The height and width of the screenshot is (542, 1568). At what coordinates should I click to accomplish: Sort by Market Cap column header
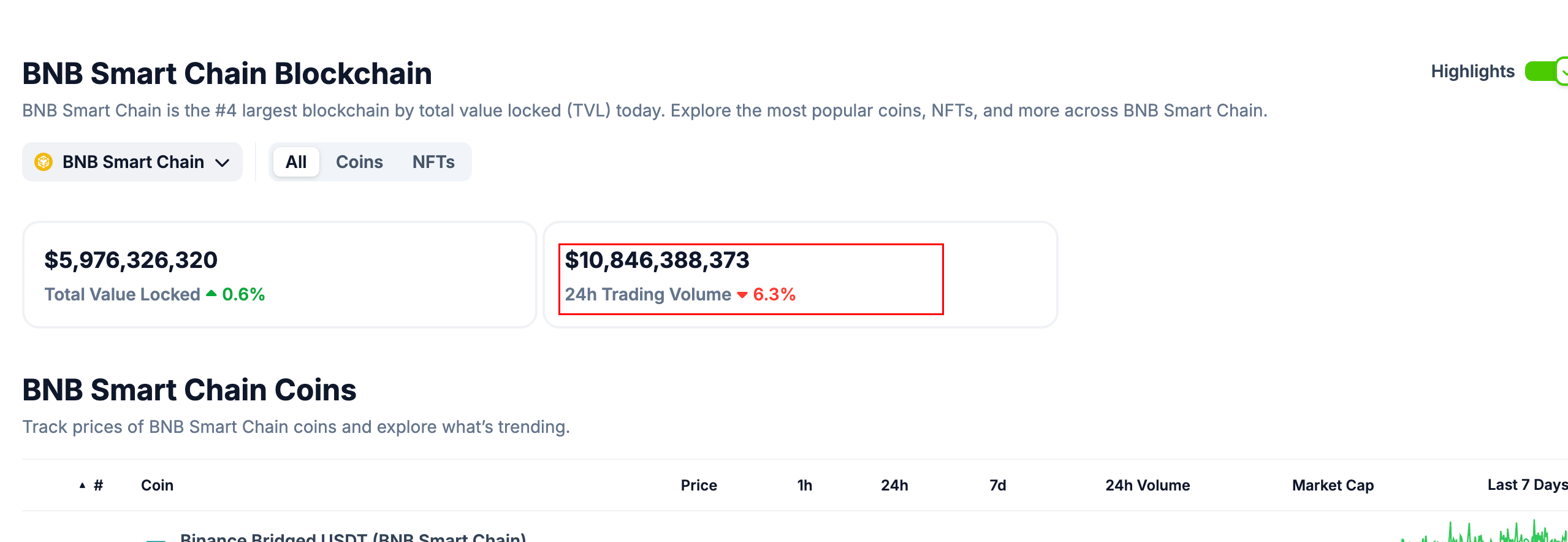[x=1333, y=486]
